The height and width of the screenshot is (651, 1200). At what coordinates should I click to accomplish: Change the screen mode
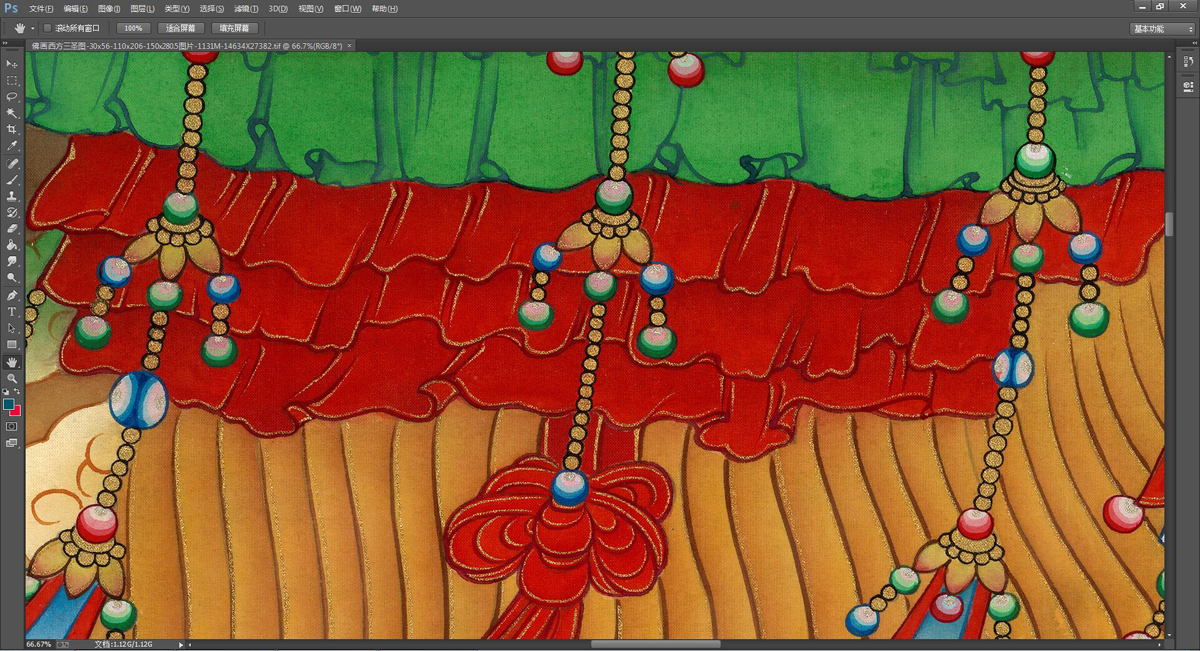(x=12, y=443)
